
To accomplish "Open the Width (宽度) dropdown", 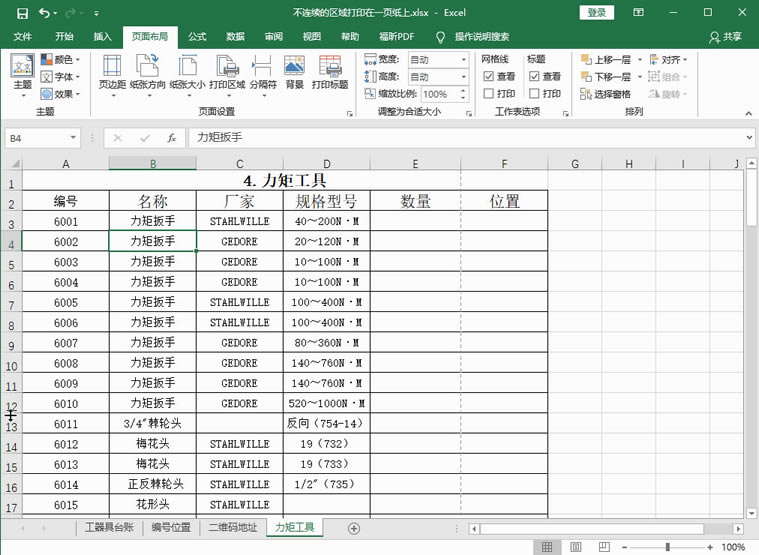I will pos(463,60).
